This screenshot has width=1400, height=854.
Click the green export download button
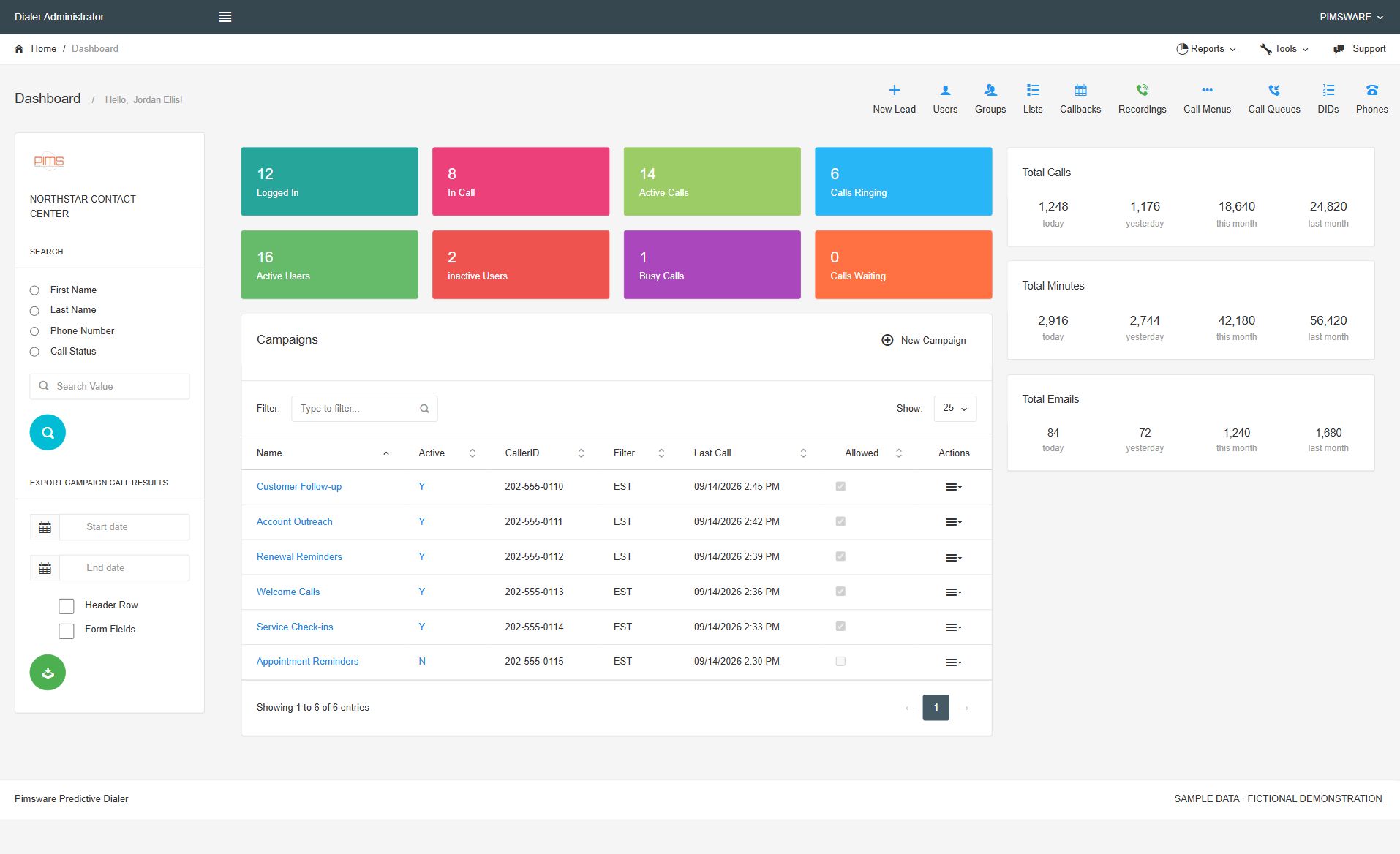(48, 673)
